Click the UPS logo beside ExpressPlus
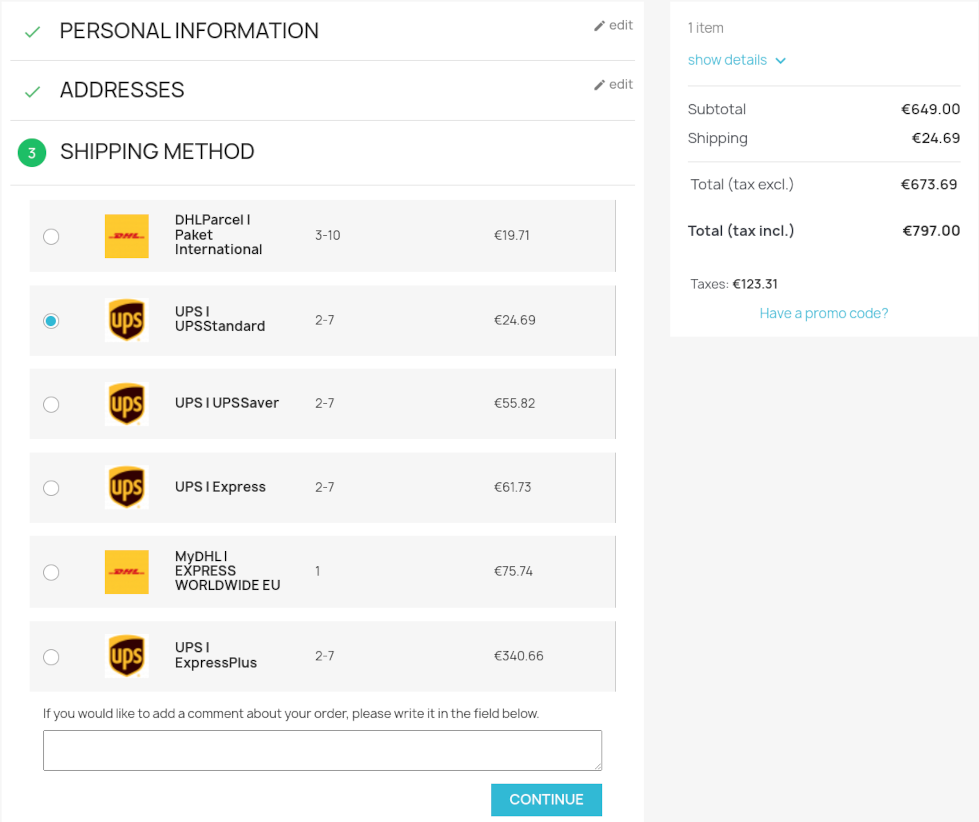This screenshot has width=979, height=822. [127, 656]
